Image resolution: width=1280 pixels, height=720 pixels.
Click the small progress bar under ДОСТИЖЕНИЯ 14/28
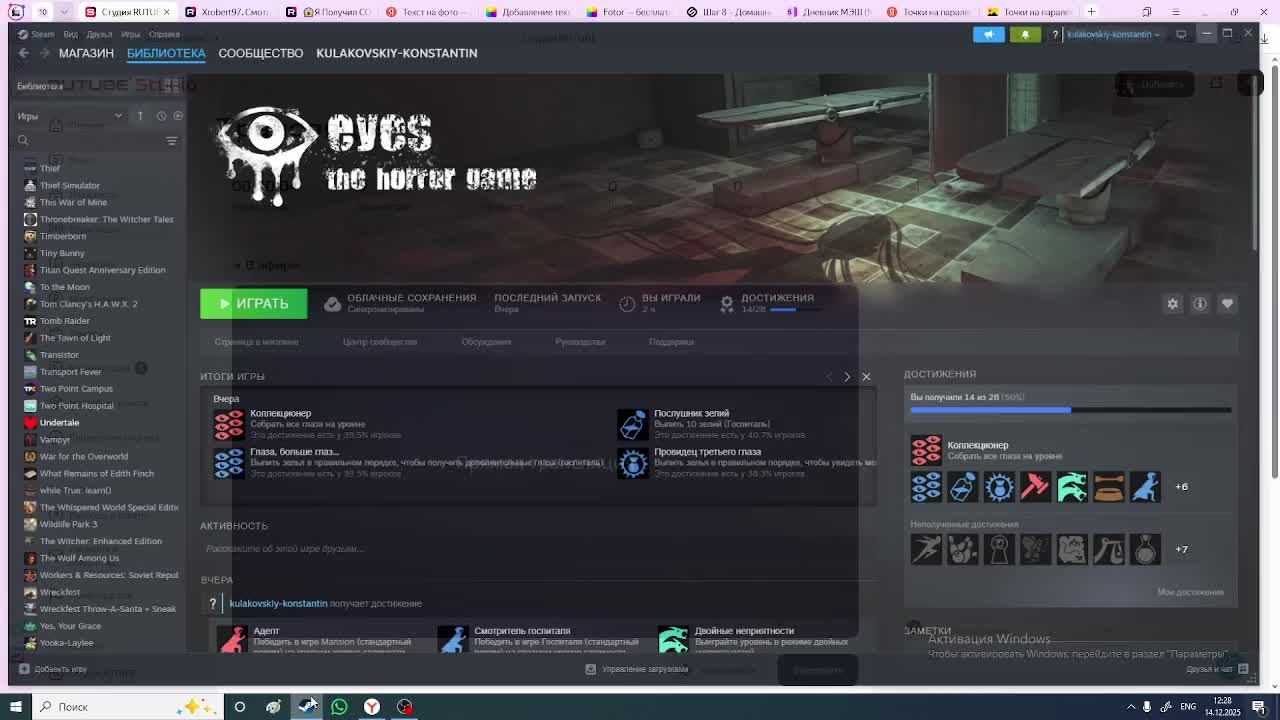pos(796,310)
